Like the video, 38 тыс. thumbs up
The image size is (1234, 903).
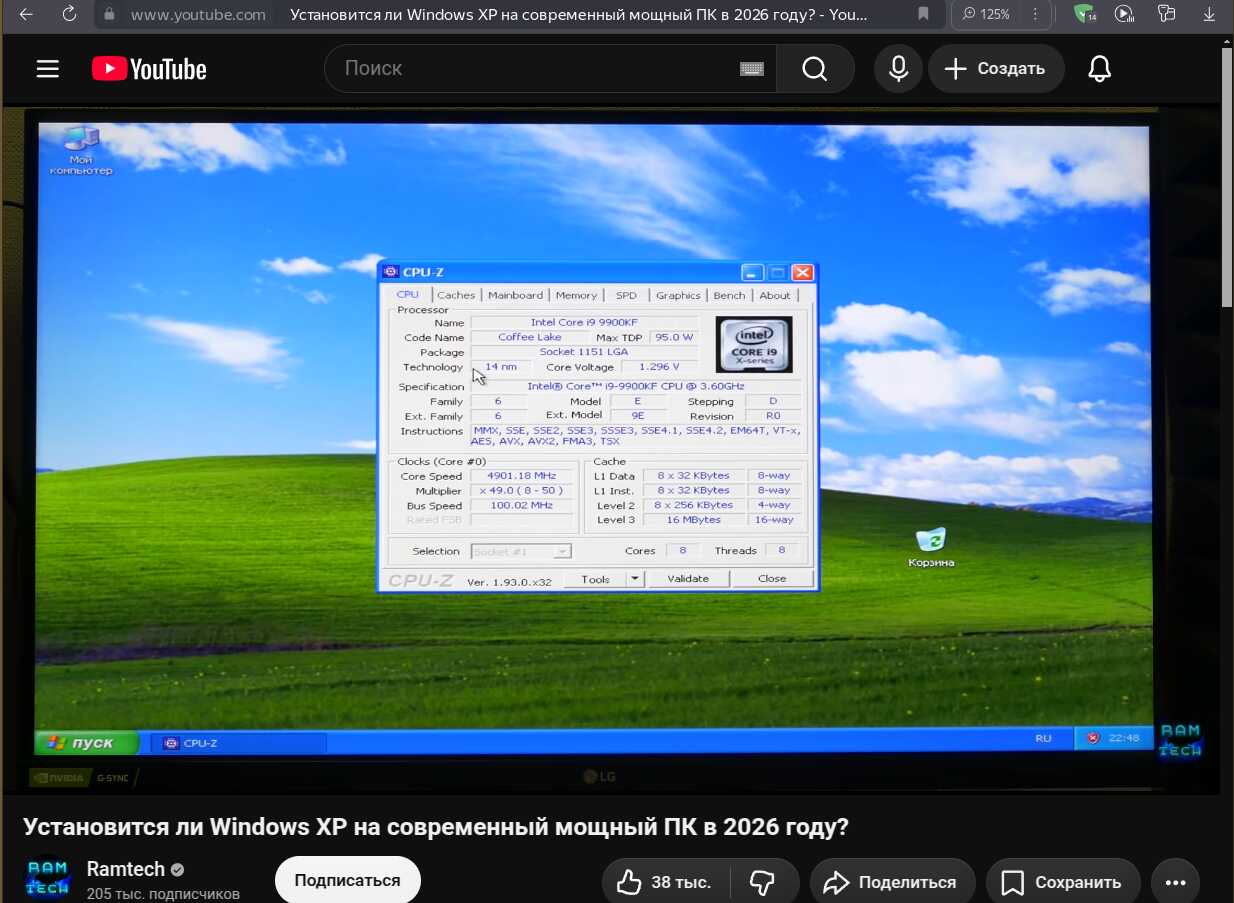click(665, 882)
